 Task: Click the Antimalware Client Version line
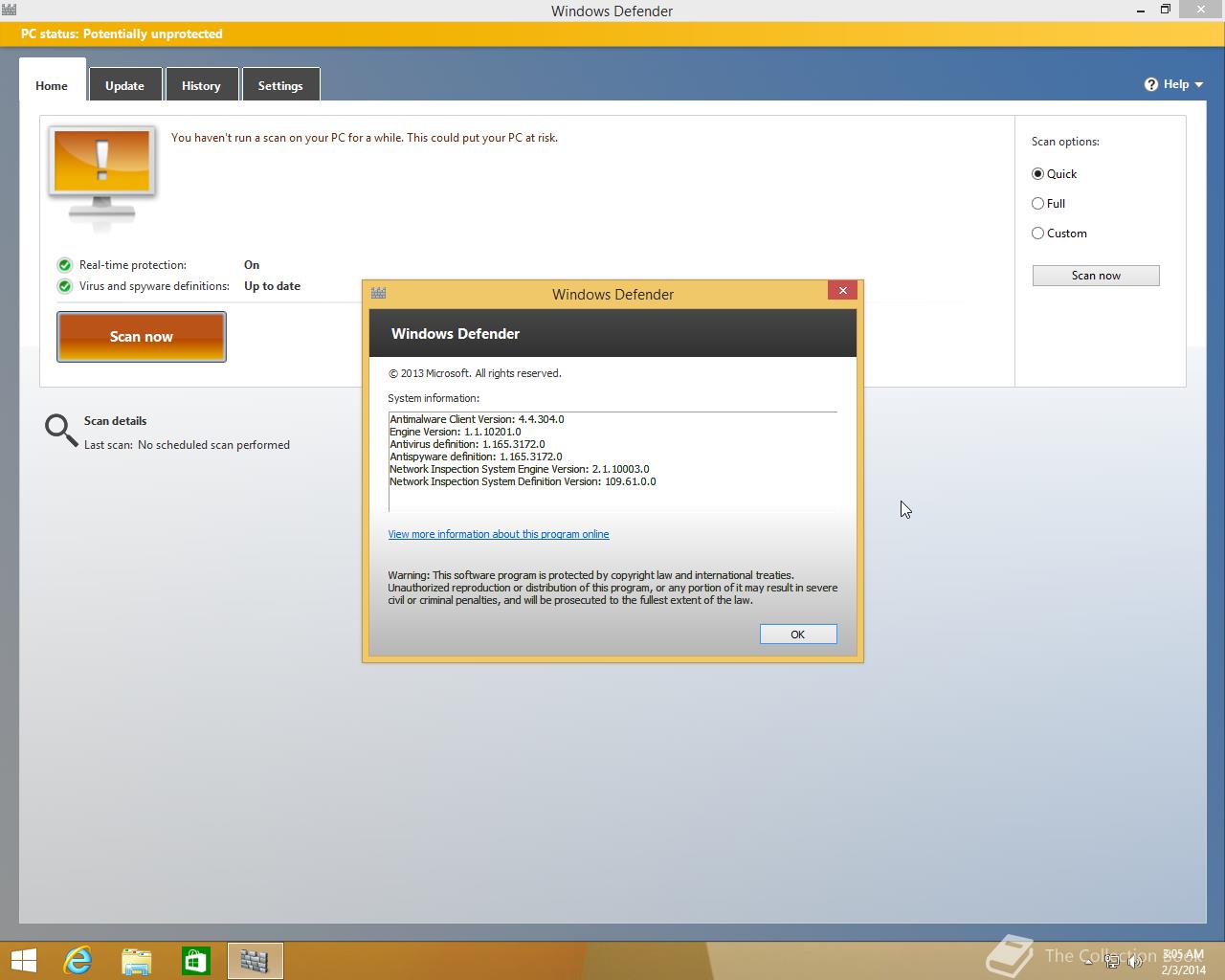pyautogui.click(x=477, y=419)
